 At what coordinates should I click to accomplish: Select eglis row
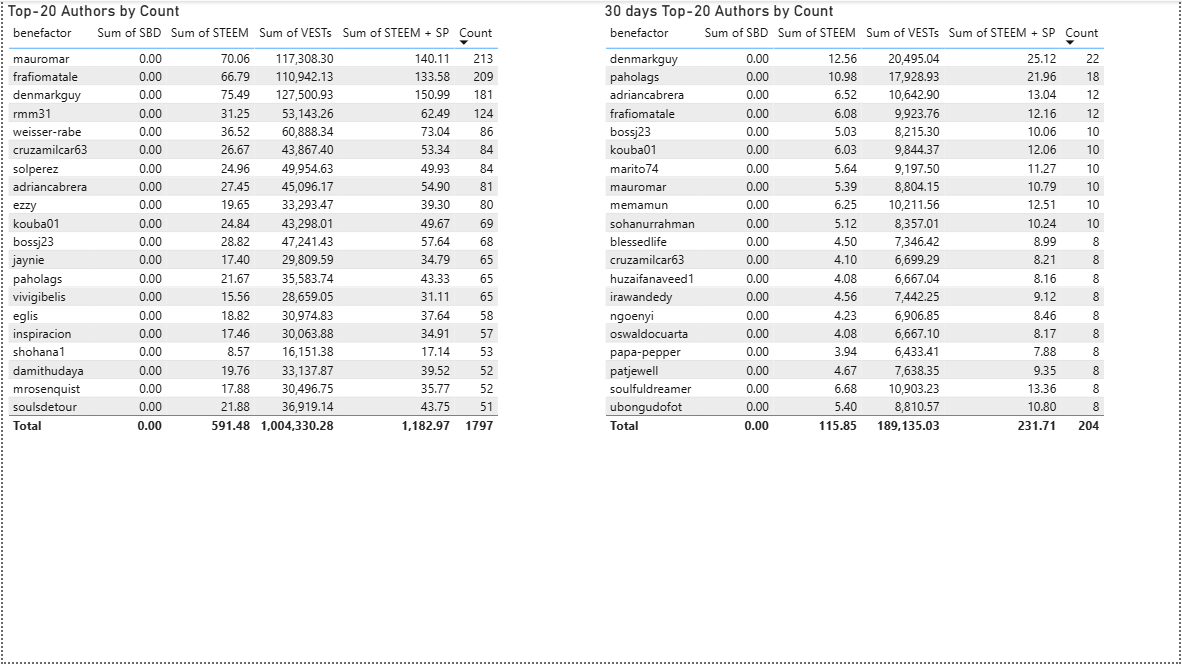point(253,316)
